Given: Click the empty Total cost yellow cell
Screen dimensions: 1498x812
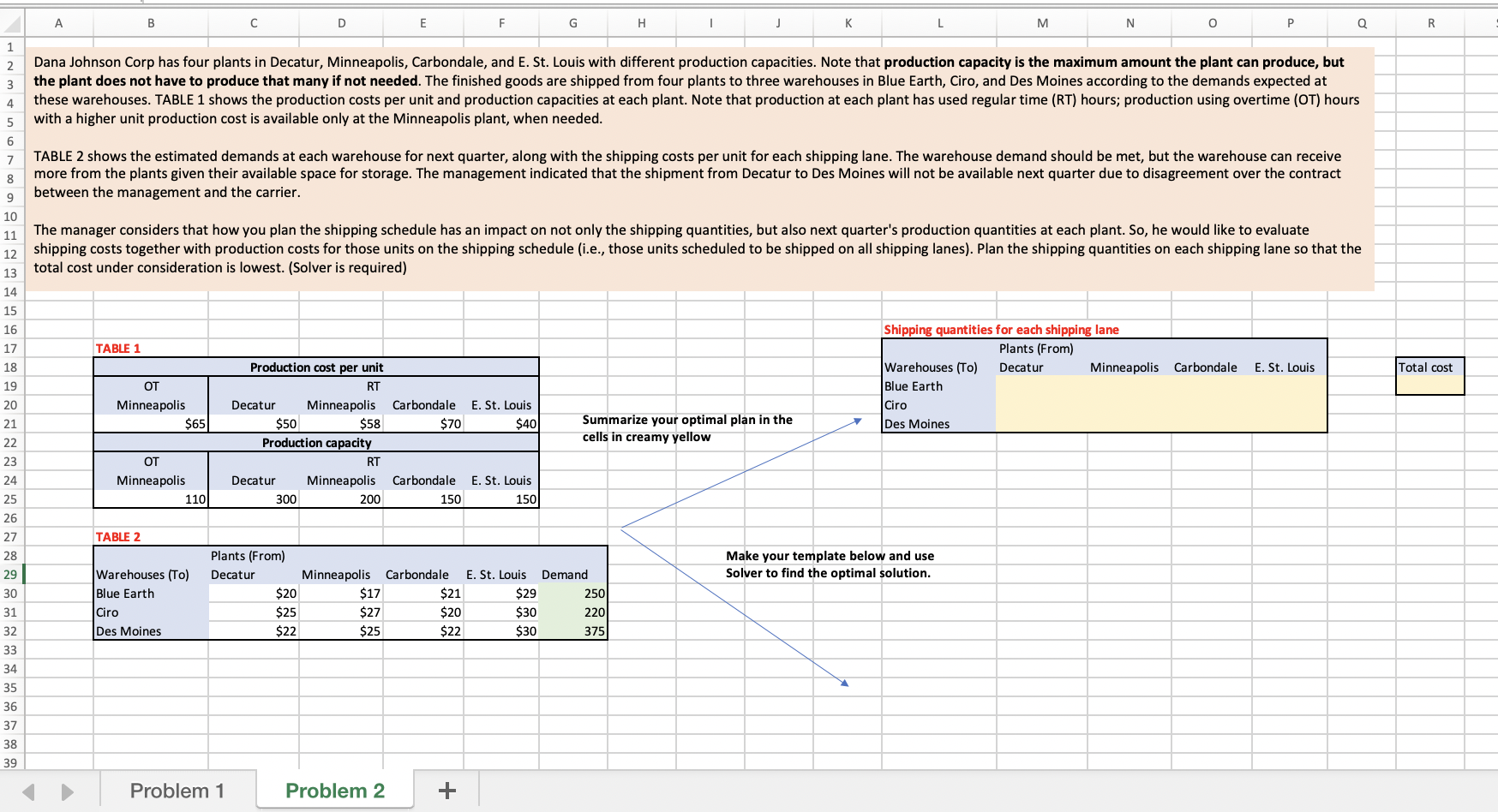Looking at the screenshot, I should [x=1430, y=386].
